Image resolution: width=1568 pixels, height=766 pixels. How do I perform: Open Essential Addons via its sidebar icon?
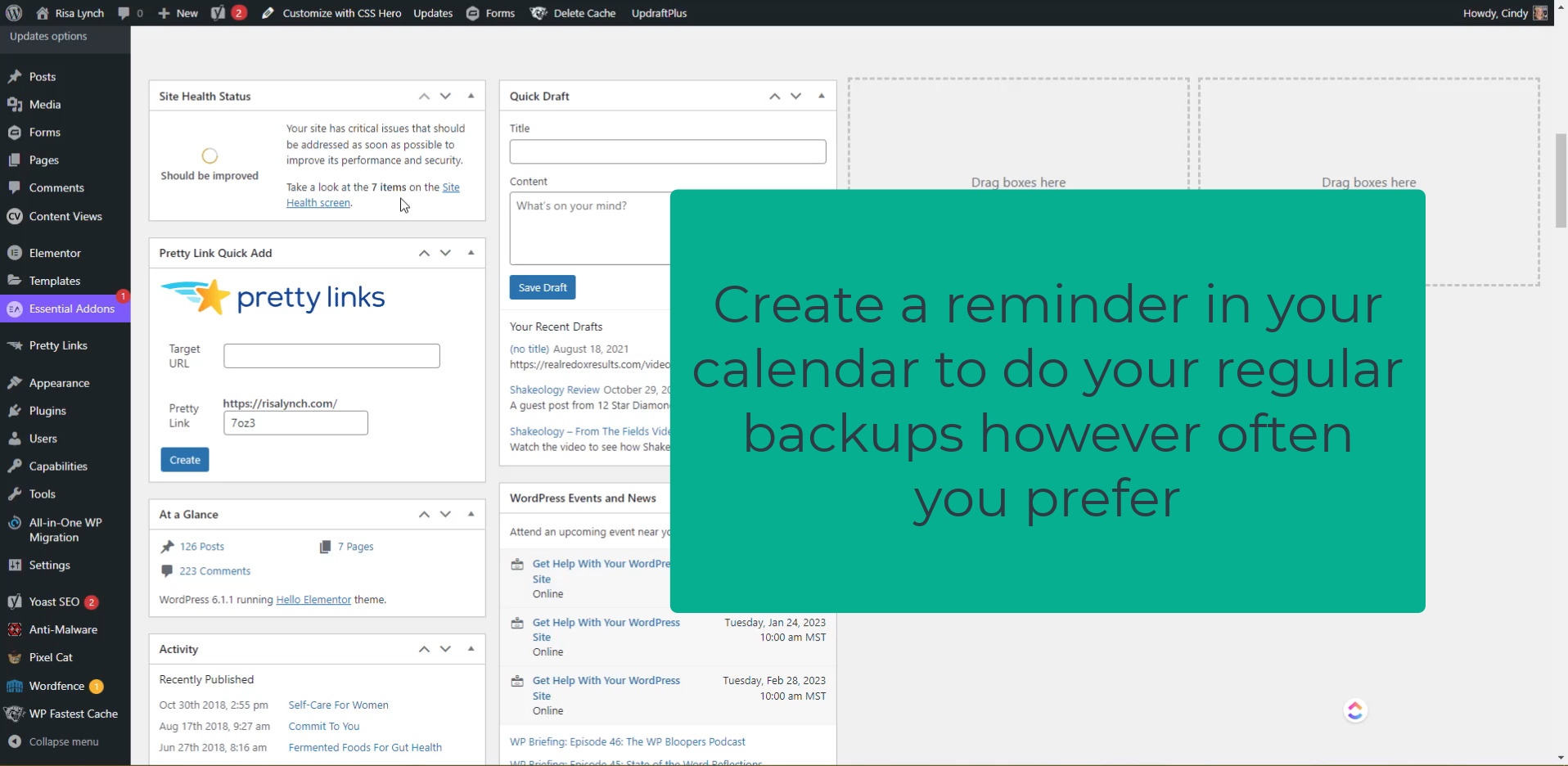click(15, 309)
